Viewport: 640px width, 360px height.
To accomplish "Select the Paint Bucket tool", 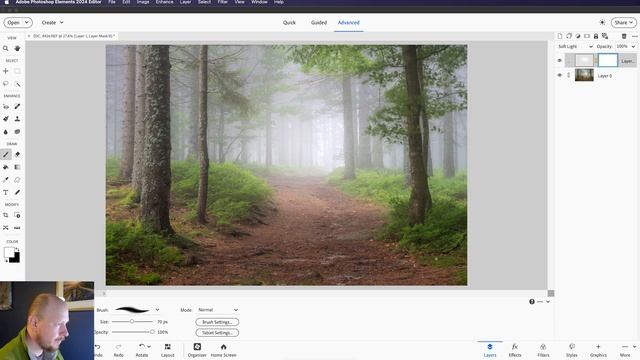I will [6, 167].
